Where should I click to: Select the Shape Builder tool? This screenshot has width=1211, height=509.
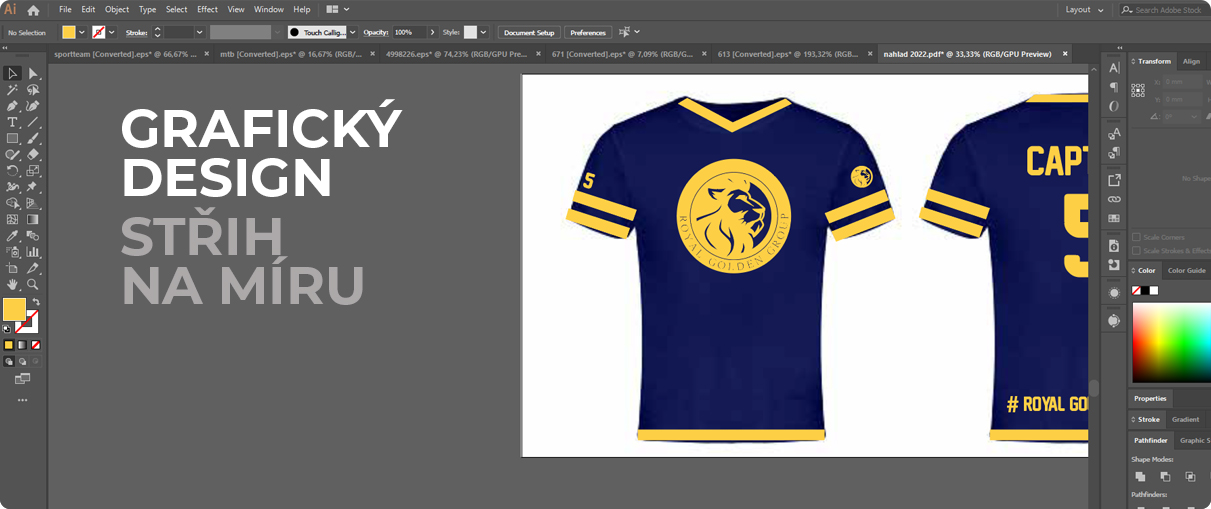click(x=12, y=203)
